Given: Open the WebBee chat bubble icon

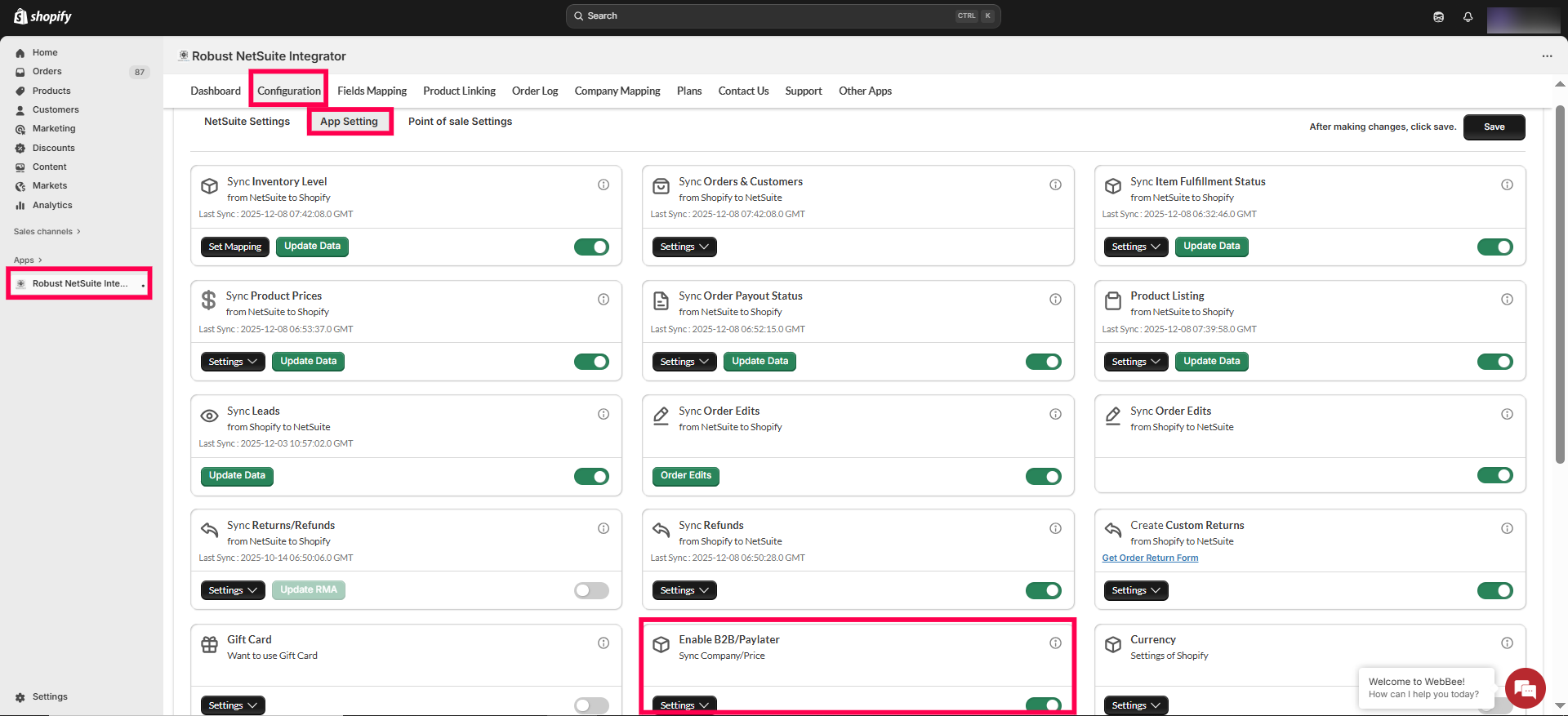Looking at the screenshot, I should tap(1524, 688).
